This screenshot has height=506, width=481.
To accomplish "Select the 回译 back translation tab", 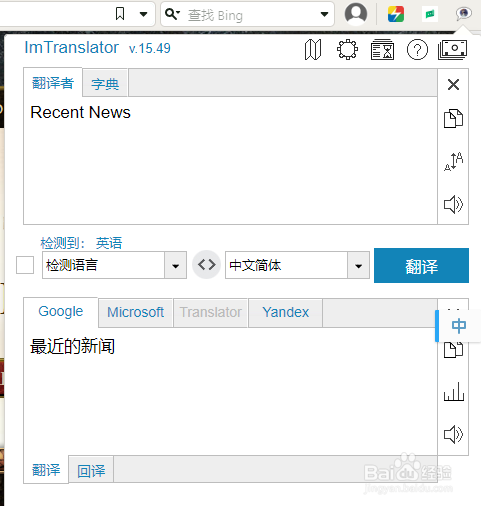I will [91, 471].
